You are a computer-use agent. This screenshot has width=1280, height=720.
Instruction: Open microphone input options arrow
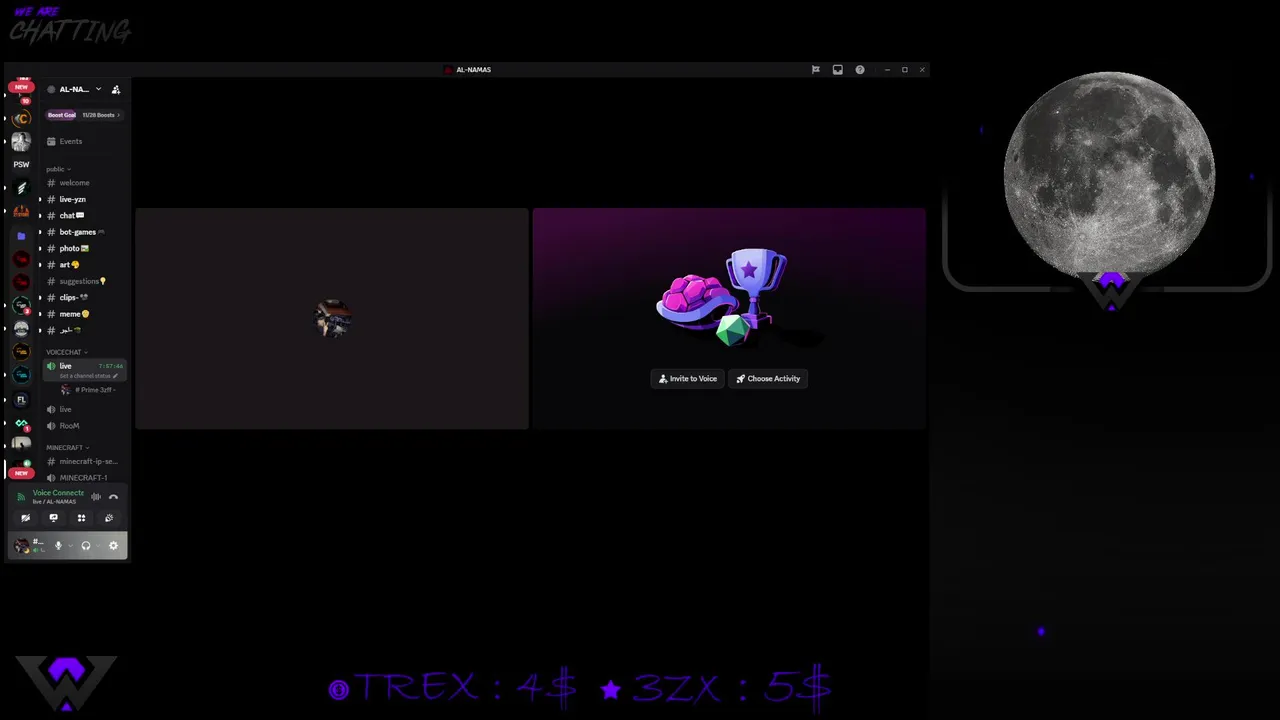click(70, 546)
